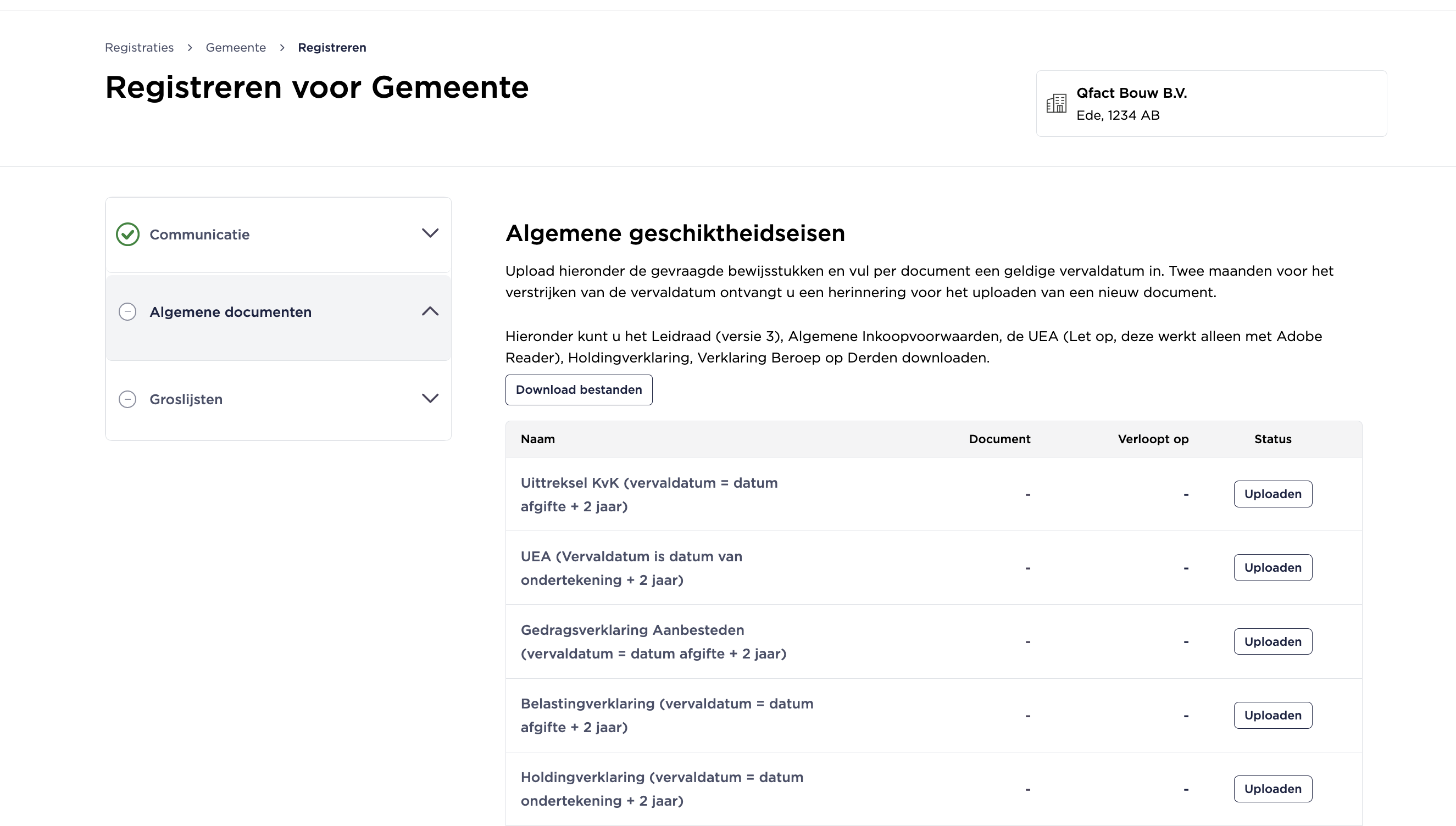Select the Groslijsten step in sidebar
This screenshot has width=1456, height=826.
[186, 399]
